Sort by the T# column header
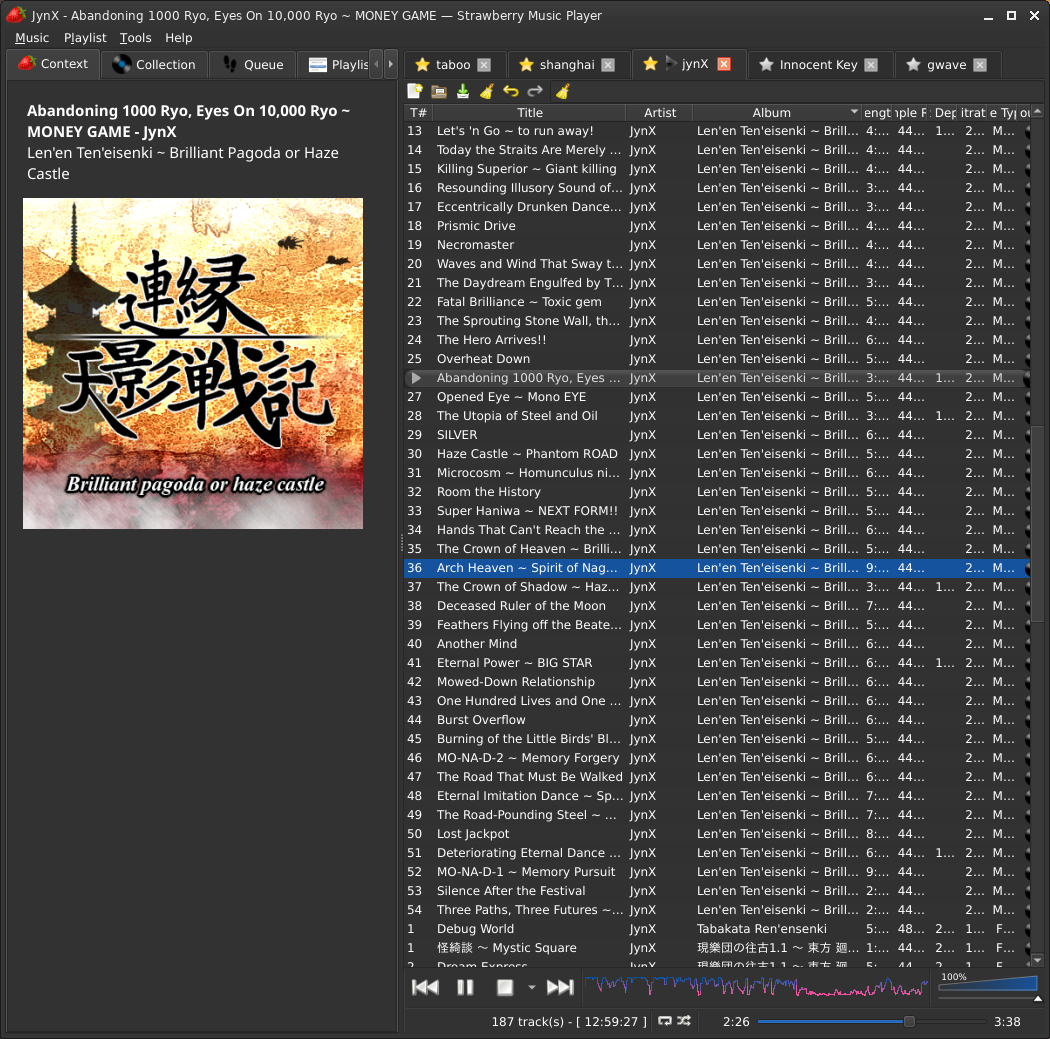1050x1039 pixels. click(419, 112)
